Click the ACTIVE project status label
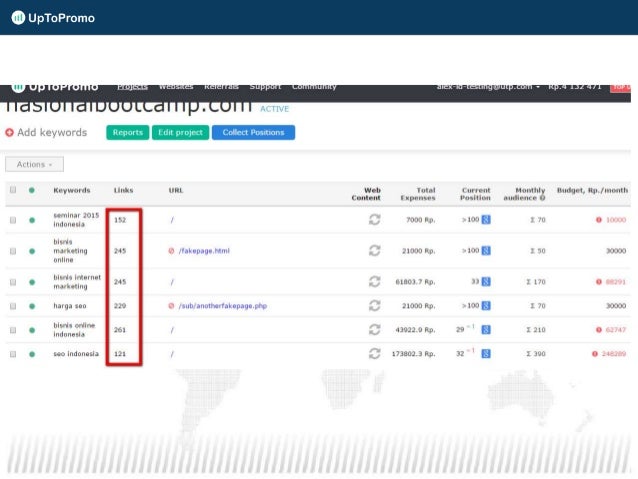The image size is (638, 479). (275, 109)
